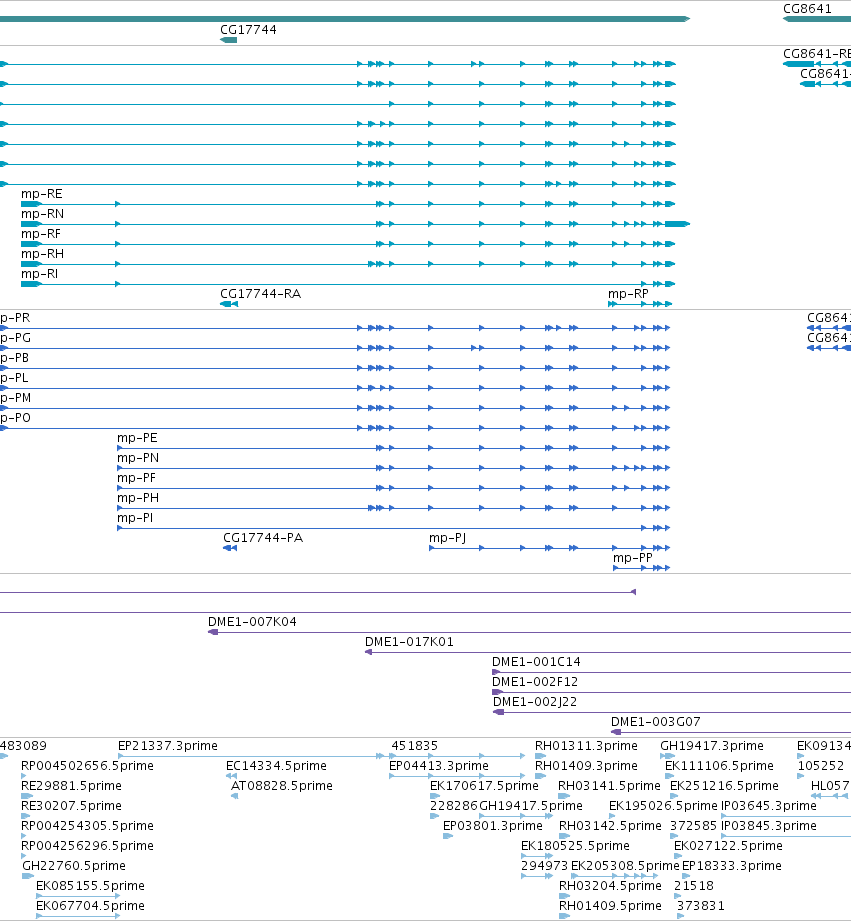
Task: Click the 372585 EST label
Action: pyautogui.click(x=693, y=825)
